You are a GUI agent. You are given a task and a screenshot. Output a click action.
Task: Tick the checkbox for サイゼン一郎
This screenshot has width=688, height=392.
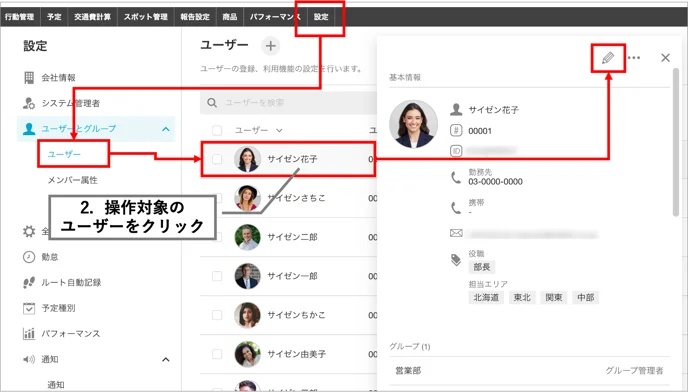(x=217, y=276)
